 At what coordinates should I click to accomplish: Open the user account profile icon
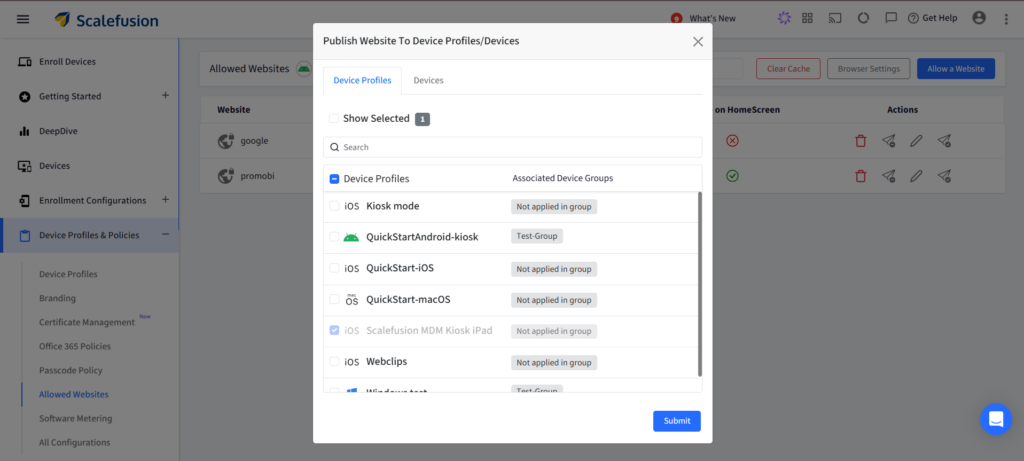978,19
